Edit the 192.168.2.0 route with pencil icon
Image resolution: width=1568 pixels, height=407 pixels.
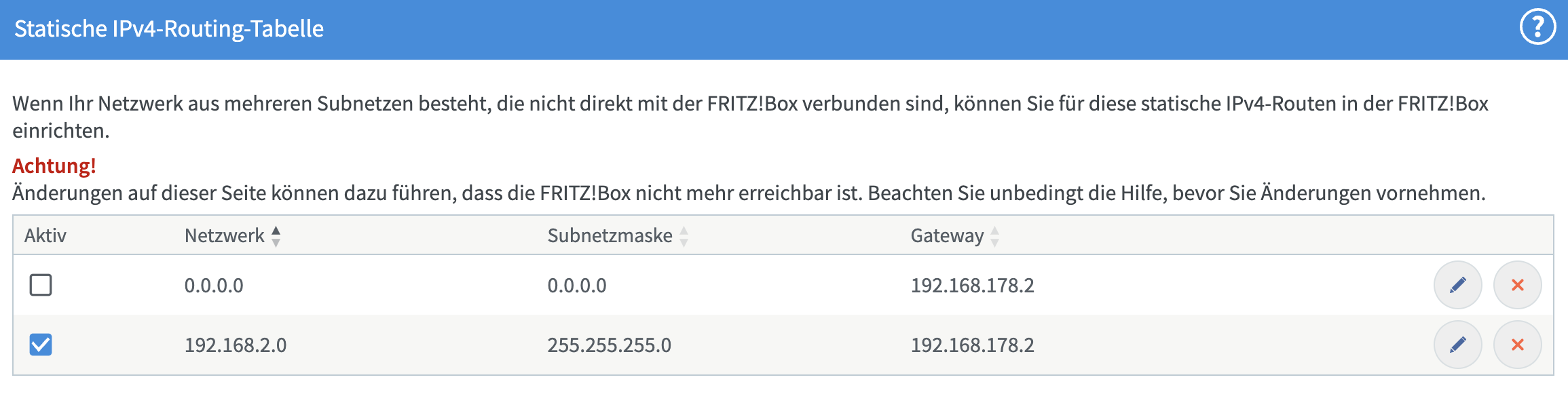(x=1457, y=345)
